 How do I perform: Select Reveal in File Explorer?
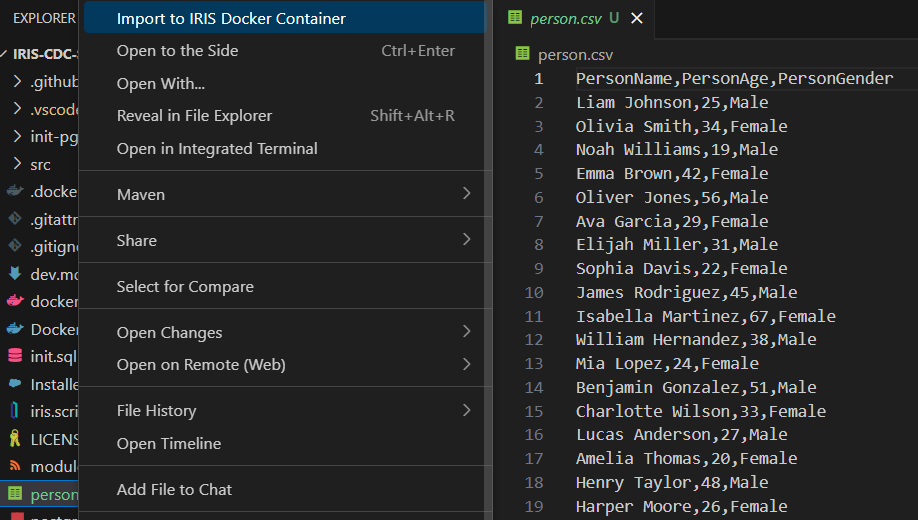coord(194,116)
